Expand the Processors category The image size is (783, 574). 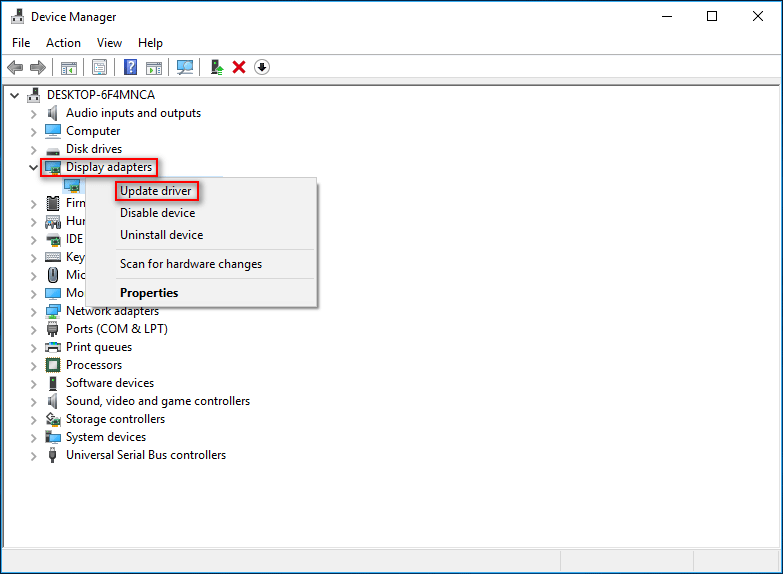pyautogui.click(x=33, y=366)
